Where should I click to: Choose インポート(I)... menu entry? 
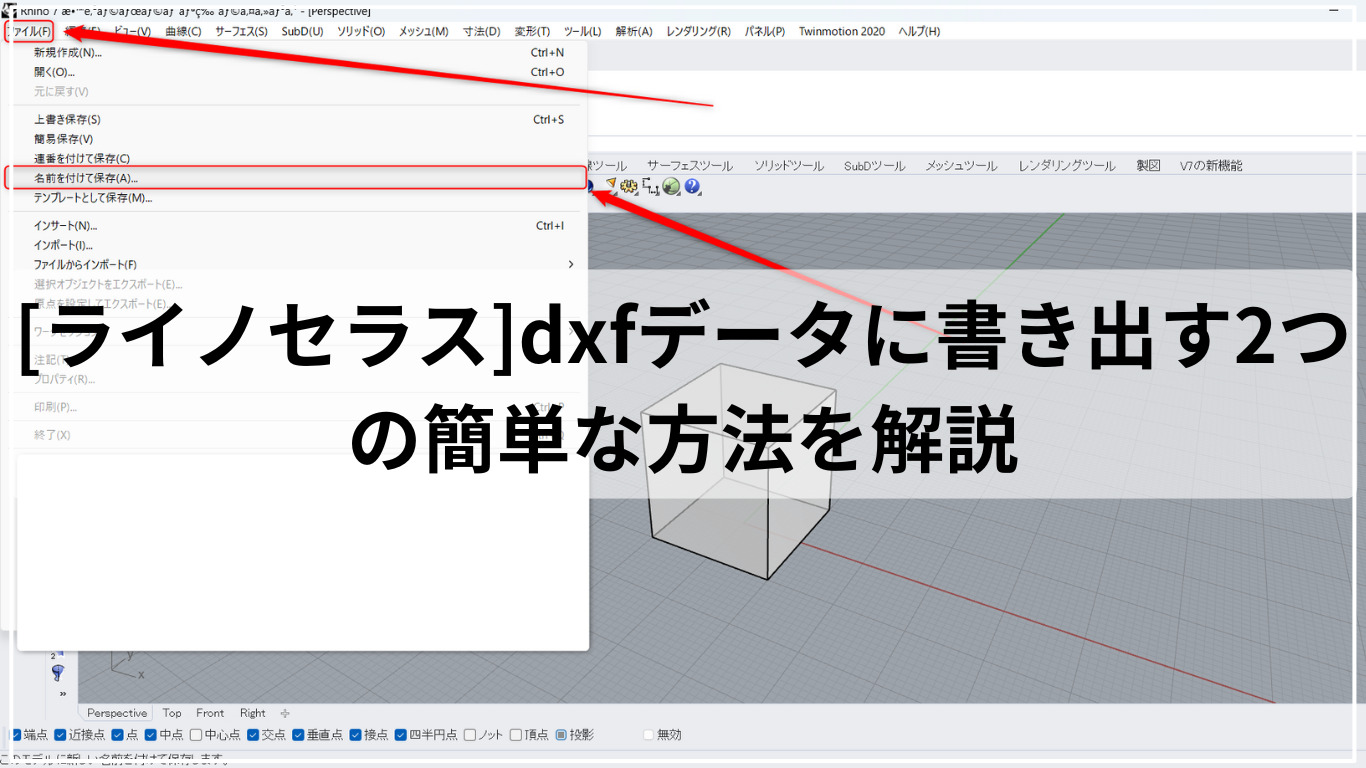tap(298, 245)
